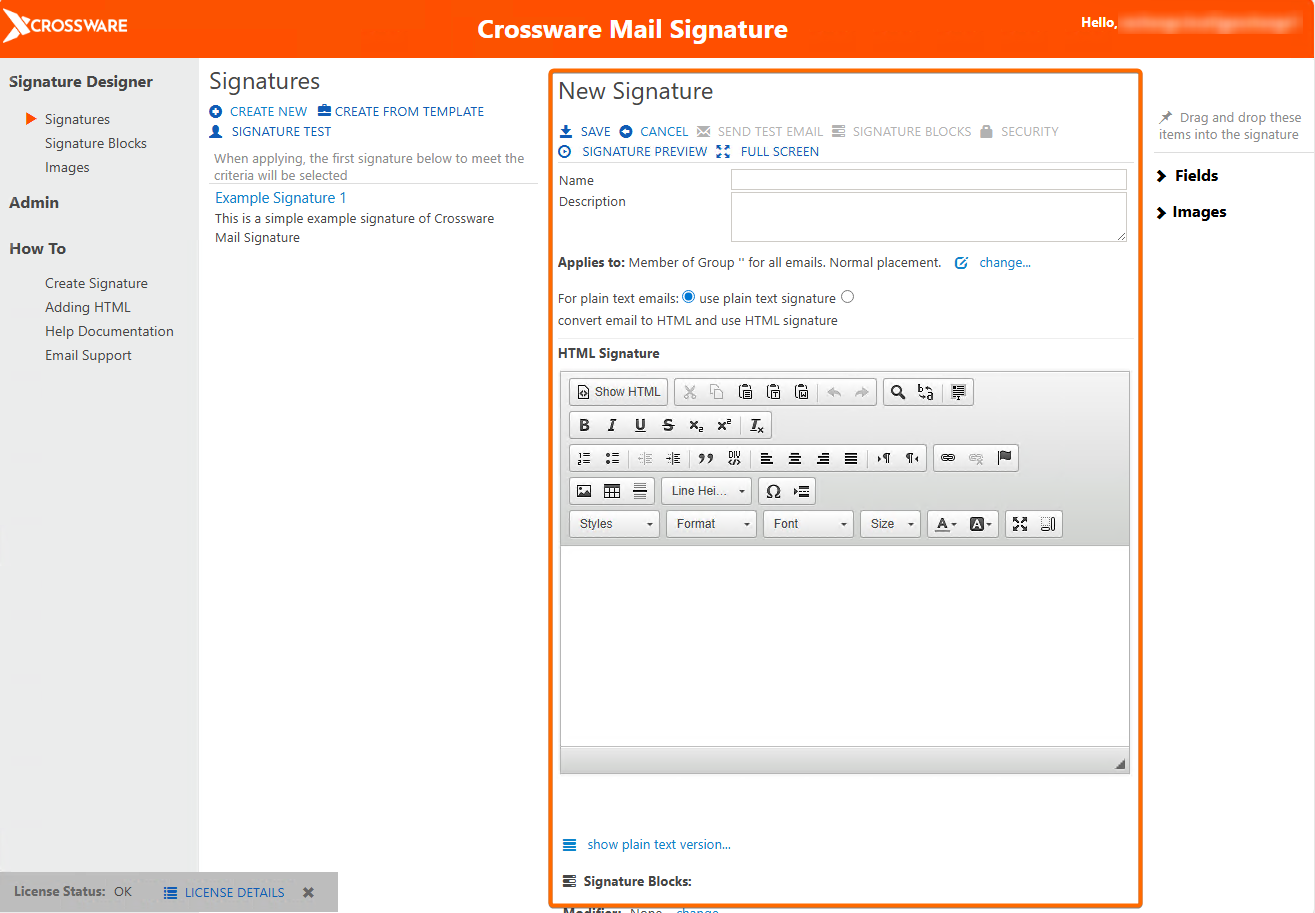The width and height of the screenshot is (1315, 913).
Task: Click the Example Signature 1 link
Action: click(x=281, y=198)
